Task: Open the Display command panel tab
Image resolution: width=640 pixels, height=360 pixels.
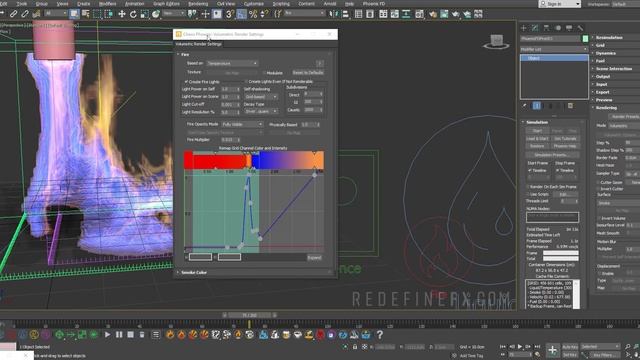Action: click(x=569, y=28)
